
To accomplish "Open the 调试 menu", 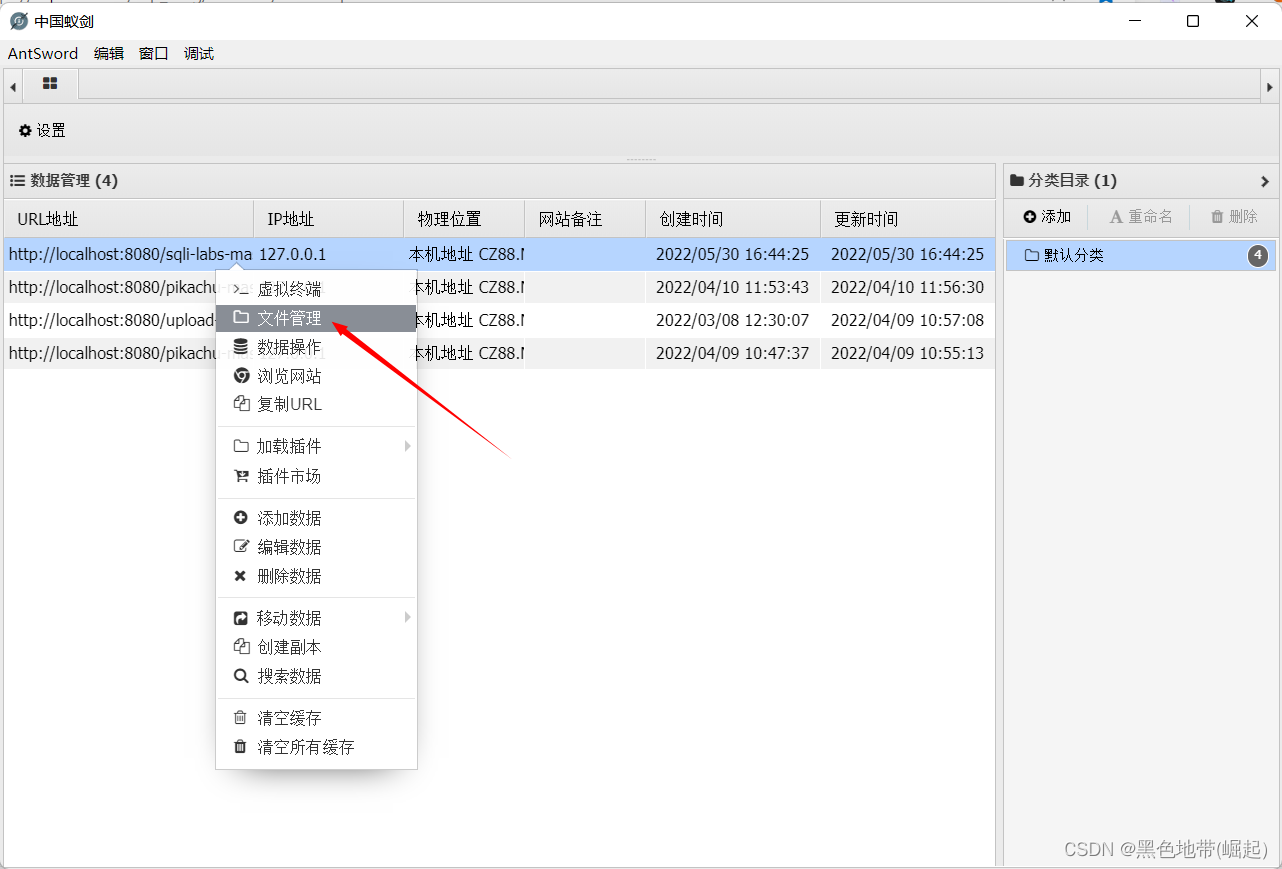I will pos(197,53).
